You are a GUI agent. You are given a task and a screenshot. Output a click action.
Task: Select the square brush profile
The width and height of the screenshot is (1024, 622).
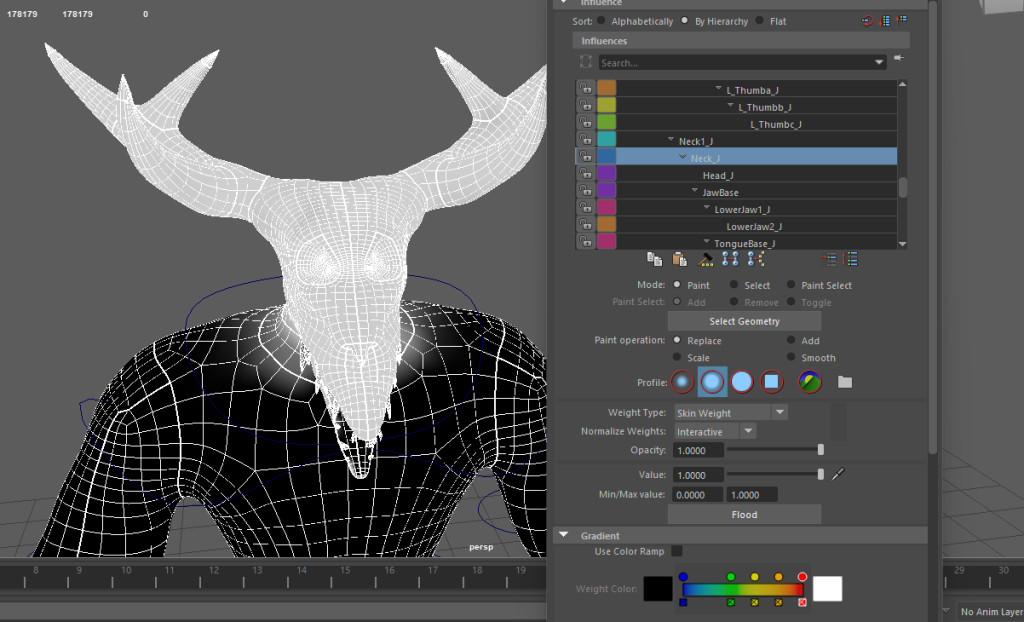[770, 381]
